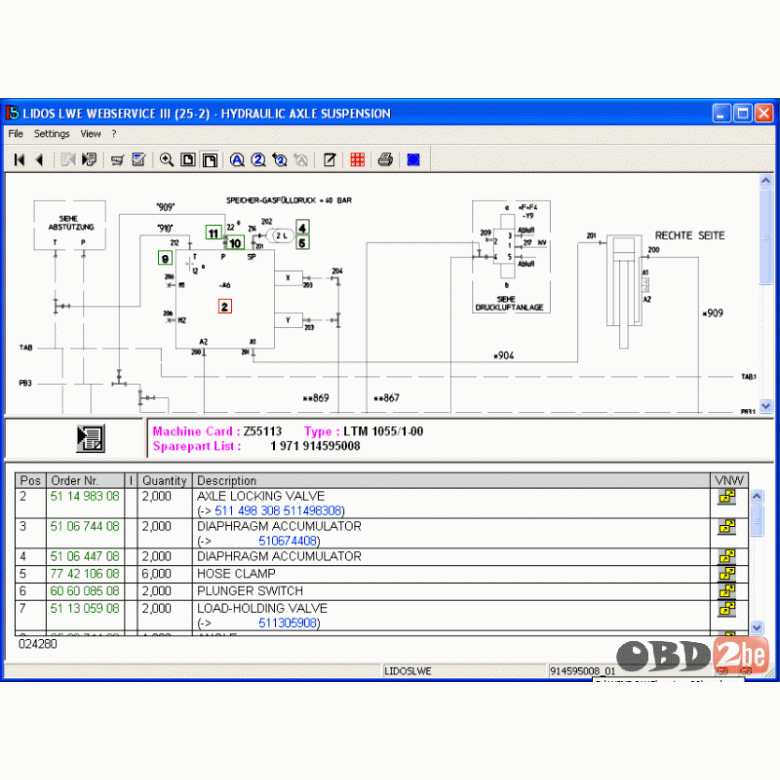This screenshot has width=780, height=780.
Task: Click order number 51 14 983 08
Action: click(85, 496)
